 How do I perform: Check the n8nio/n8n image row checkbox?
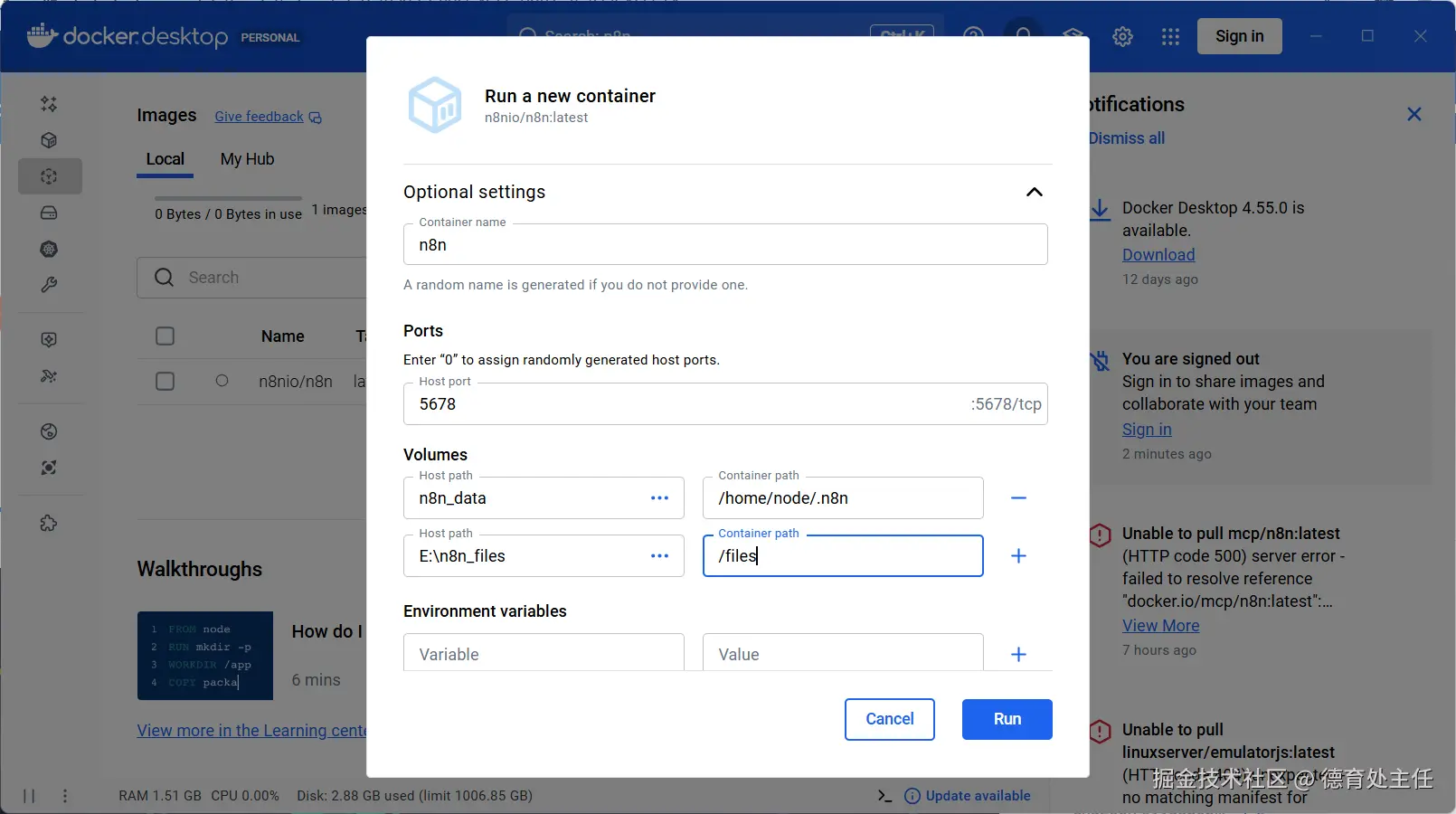(x=165, y=381)
